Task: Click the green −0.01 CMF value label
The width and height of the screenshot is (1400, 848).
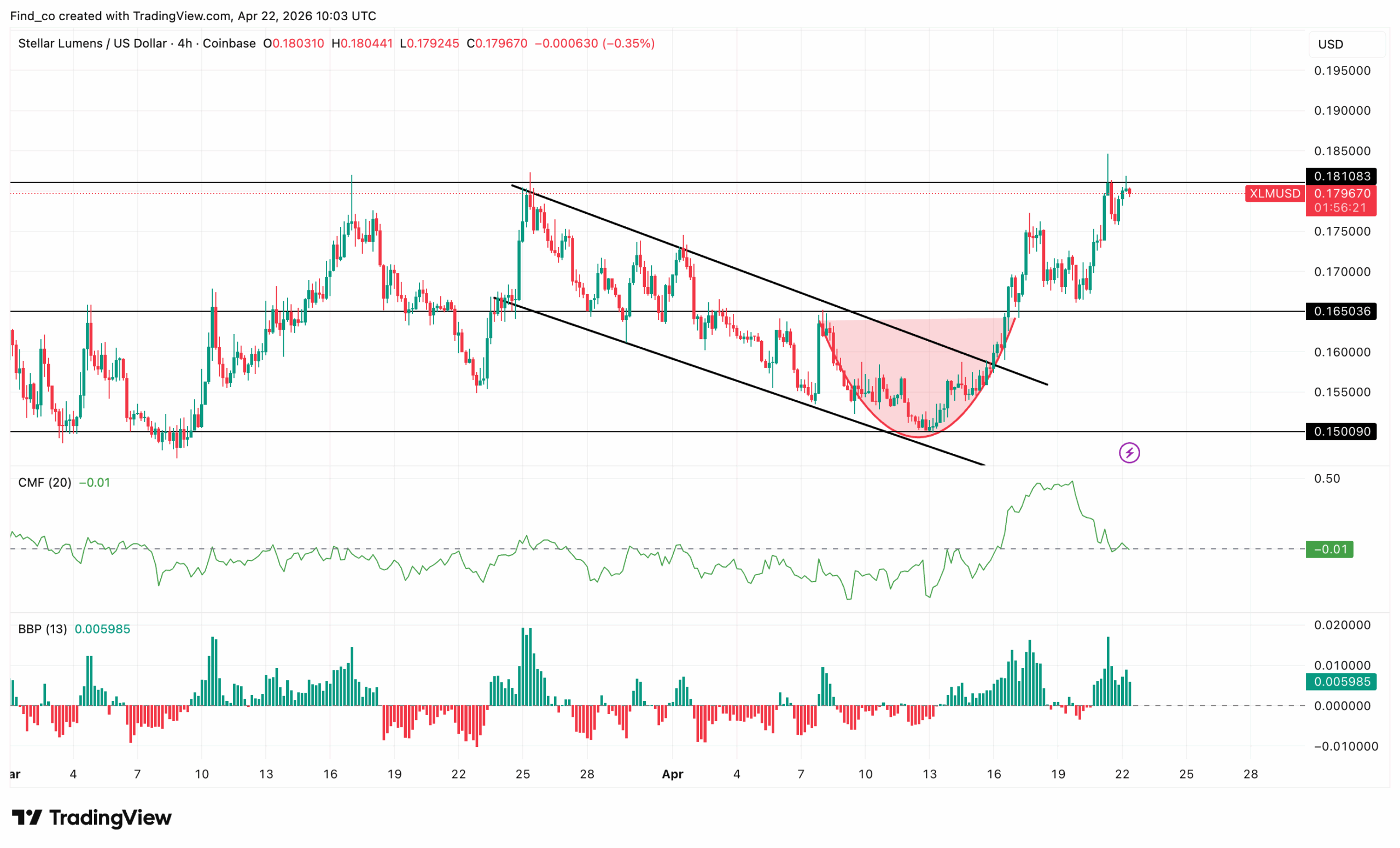Action: 1329,549
